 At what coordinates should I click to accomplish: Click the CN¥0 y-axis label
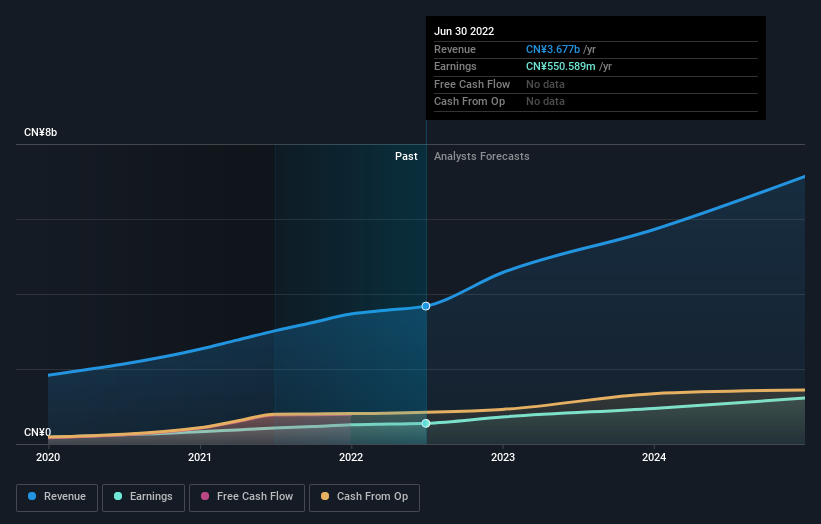[x=38, y=432]
